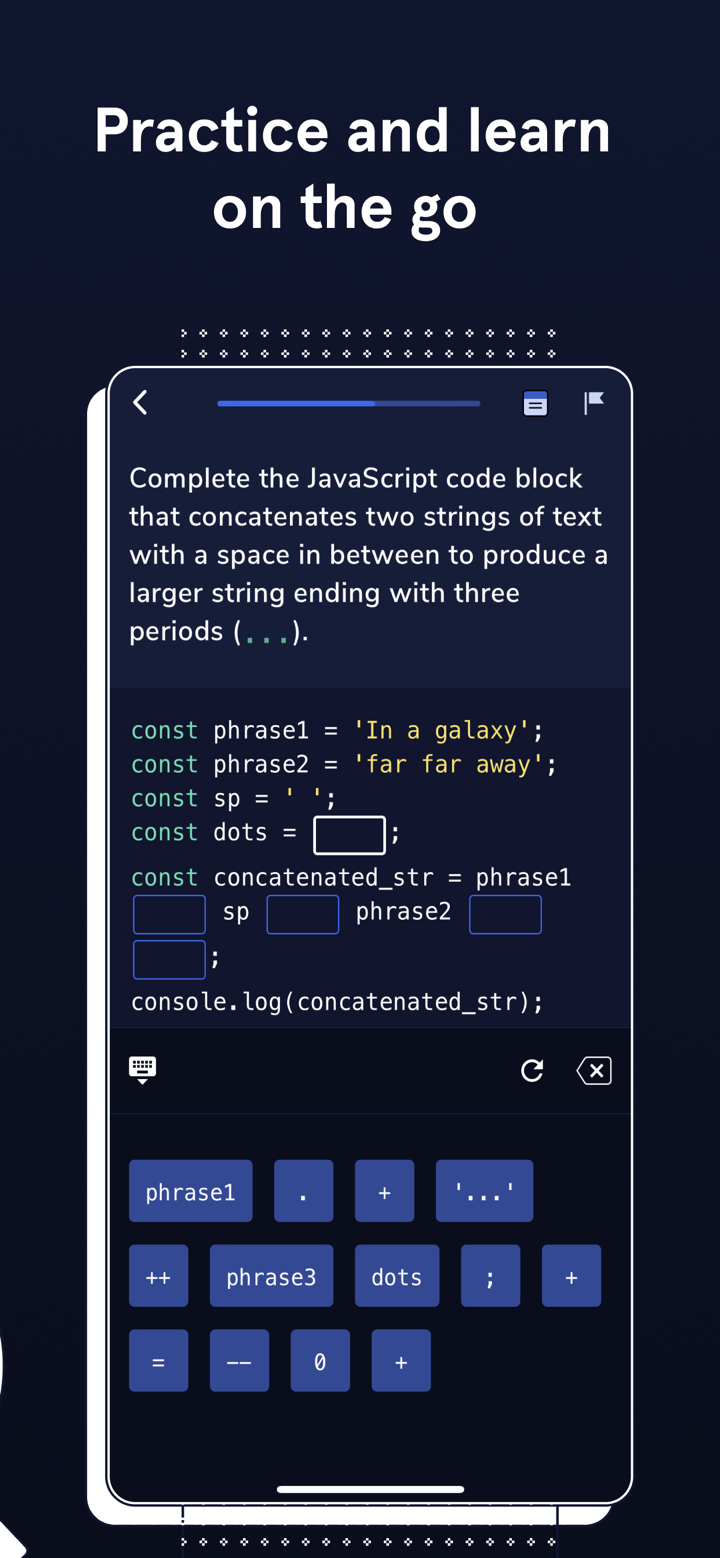The width and height of the screenshot is (720, 1558).
Task: Click the lesson progress bar
Action: pyautogui.click(x=348, y=403)
